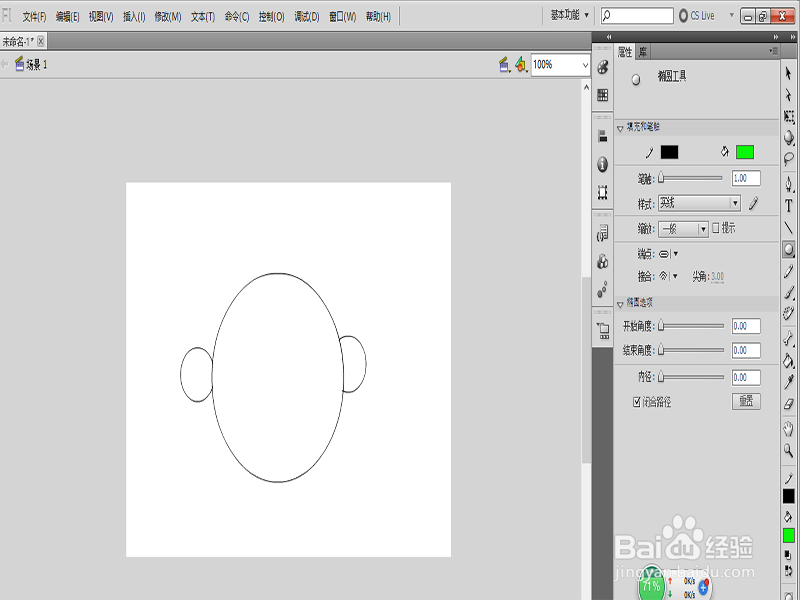Select the Lasso tool
This screenshot has width=800, height=600.
point(789,159)
